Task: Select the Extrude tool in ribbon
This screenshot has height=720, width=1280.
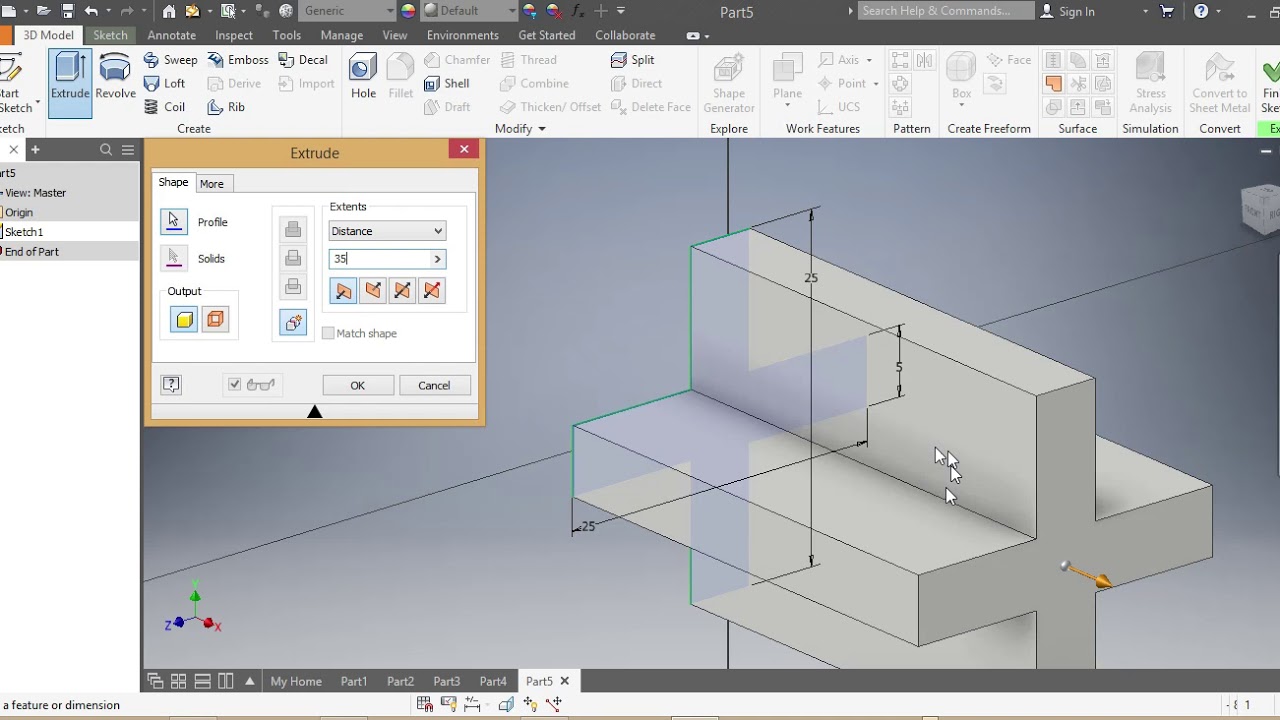Action: 70,82
